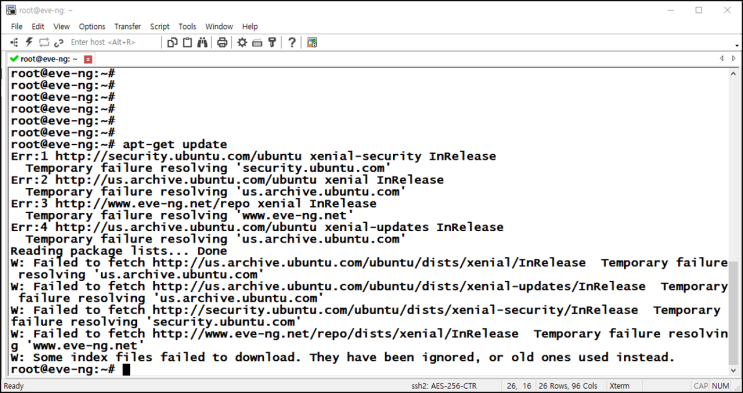Click the Quick Connect lightning icon
This screenshot has width=743, height=393.
tap(29, 43)
